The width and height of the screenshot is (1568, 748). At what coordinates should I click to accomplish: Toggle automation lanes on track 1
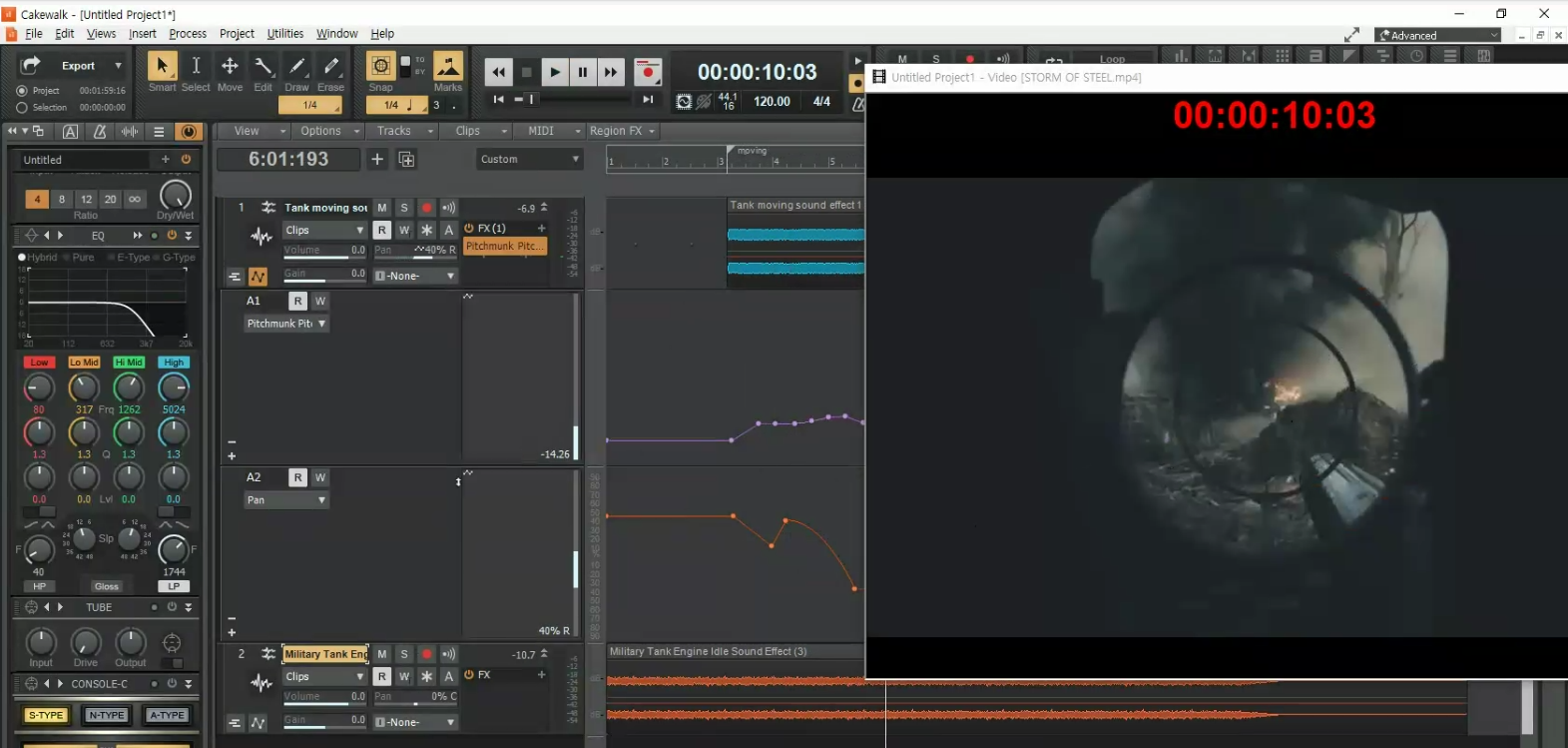258,276
